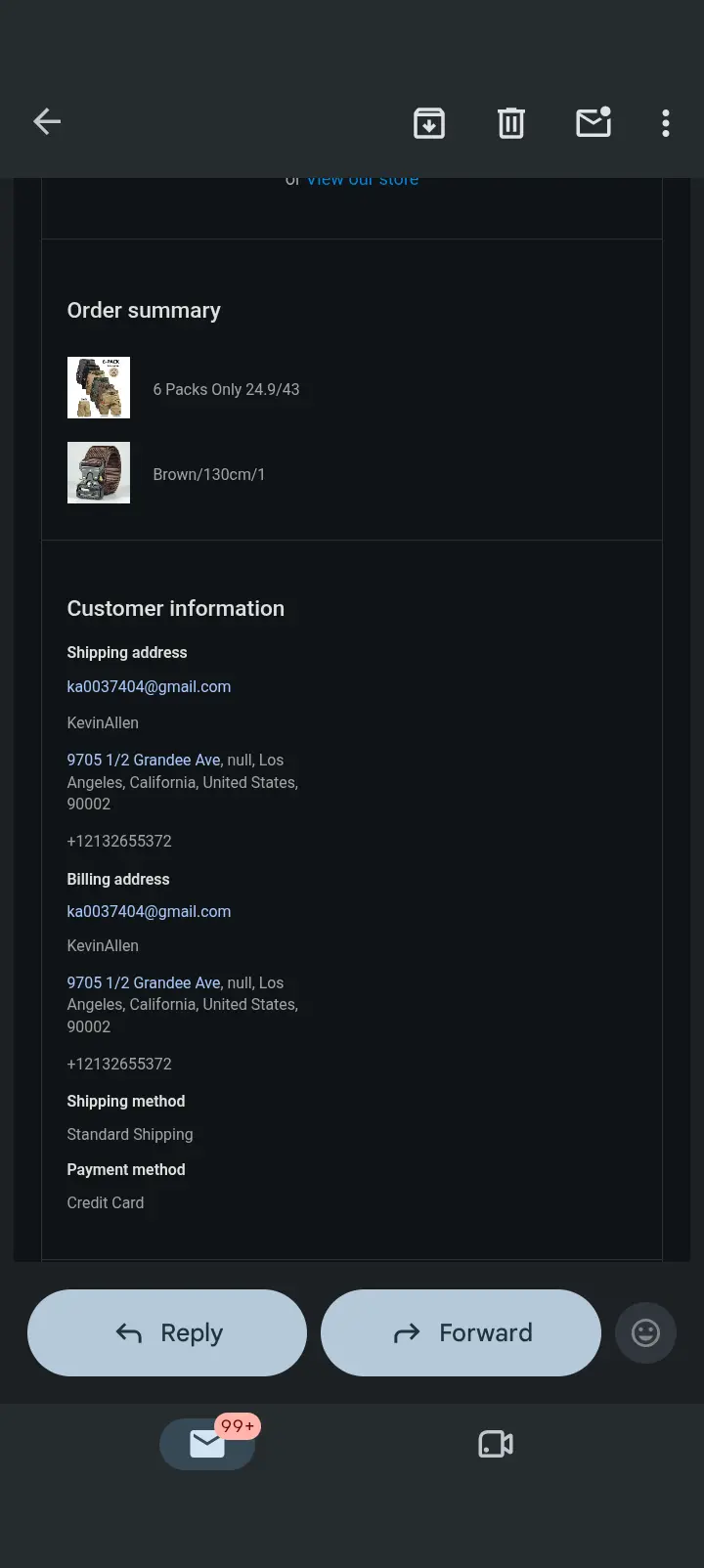Add an emoji reaction
Screen dimensions: 704x1568
pos(645,1332)
